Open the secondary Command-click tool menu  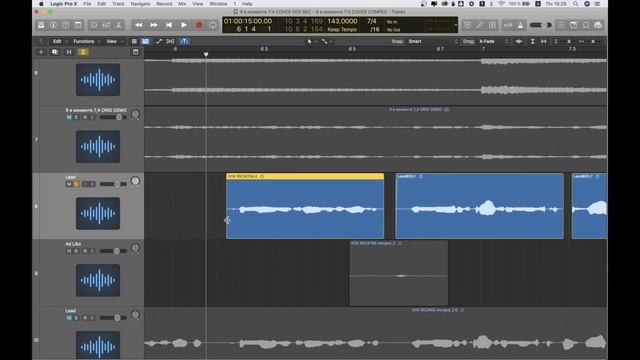[326, 41]
